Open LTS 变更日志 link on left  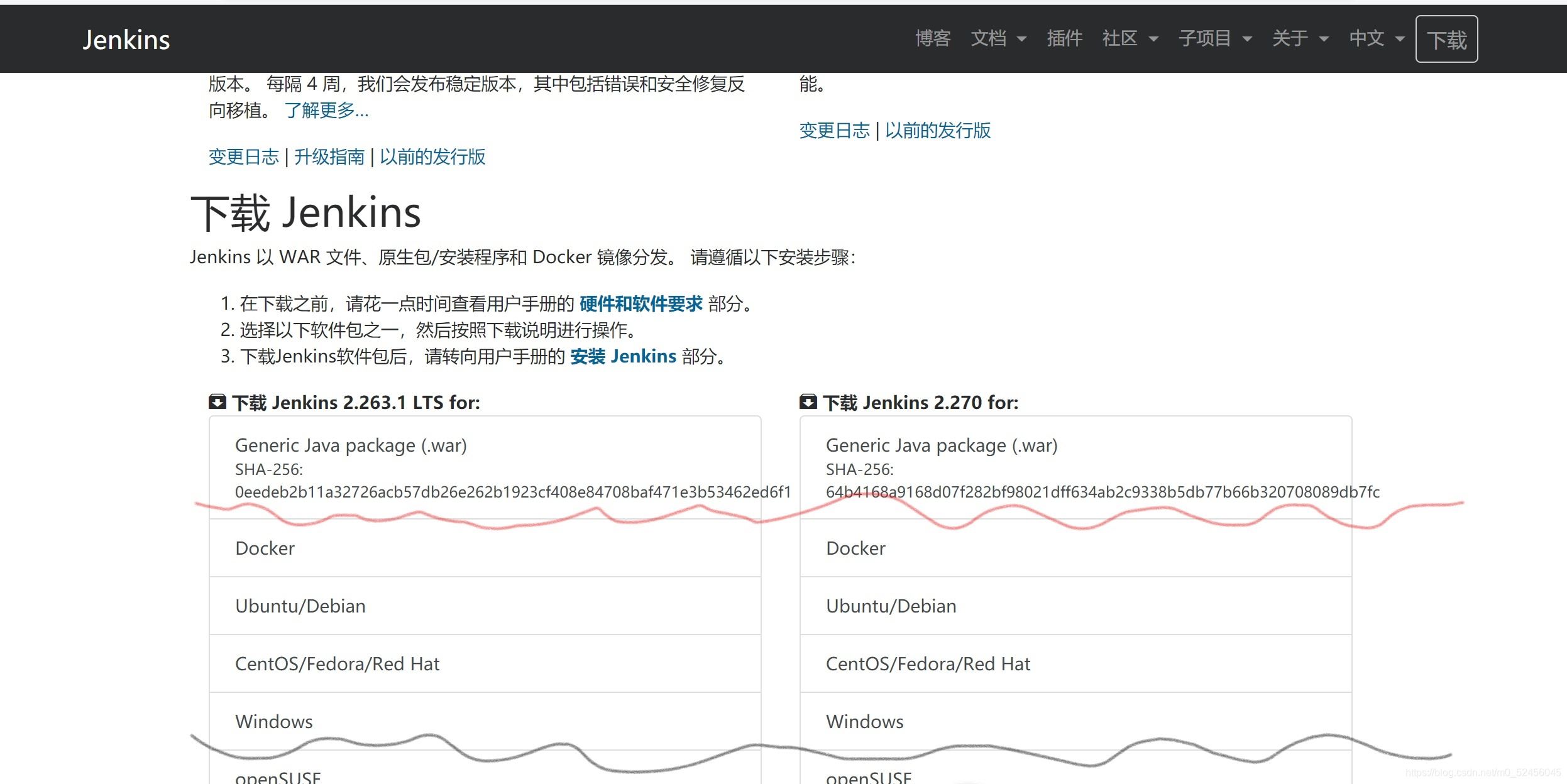tap(243, 156)
